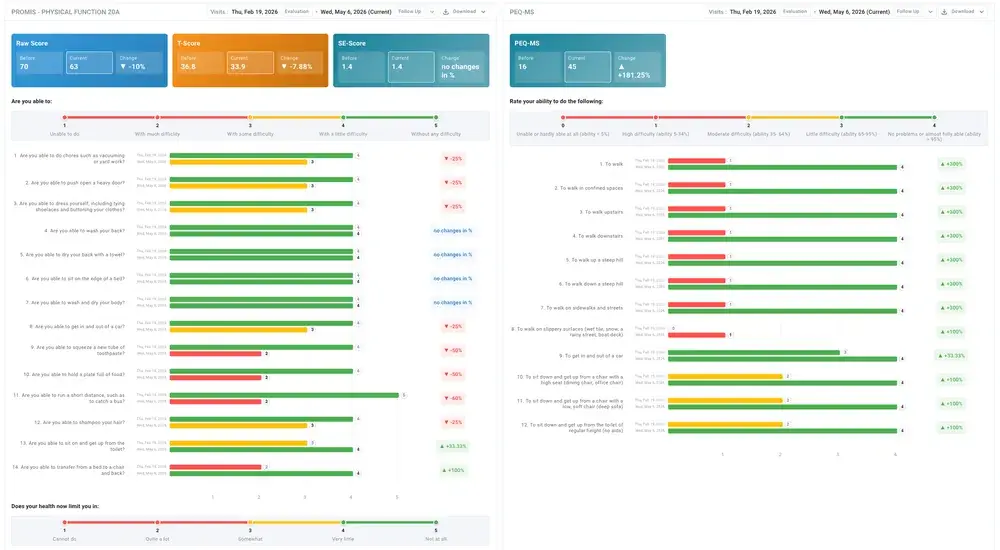Click the T-Score Current value 33.9
This screenshot has width=1000, height=550.
point(238,66)
